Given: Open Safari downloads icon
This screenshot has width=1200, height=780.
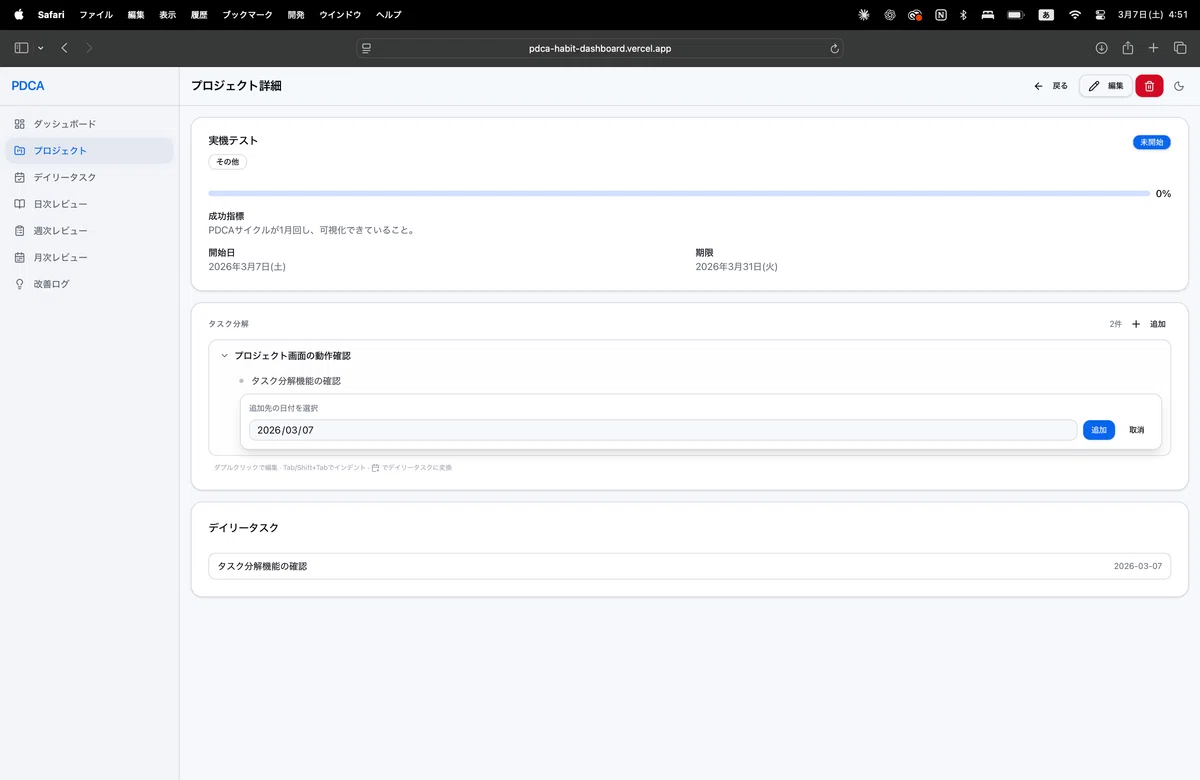Looking at the screenshot, I should [x=1101, y=48].
